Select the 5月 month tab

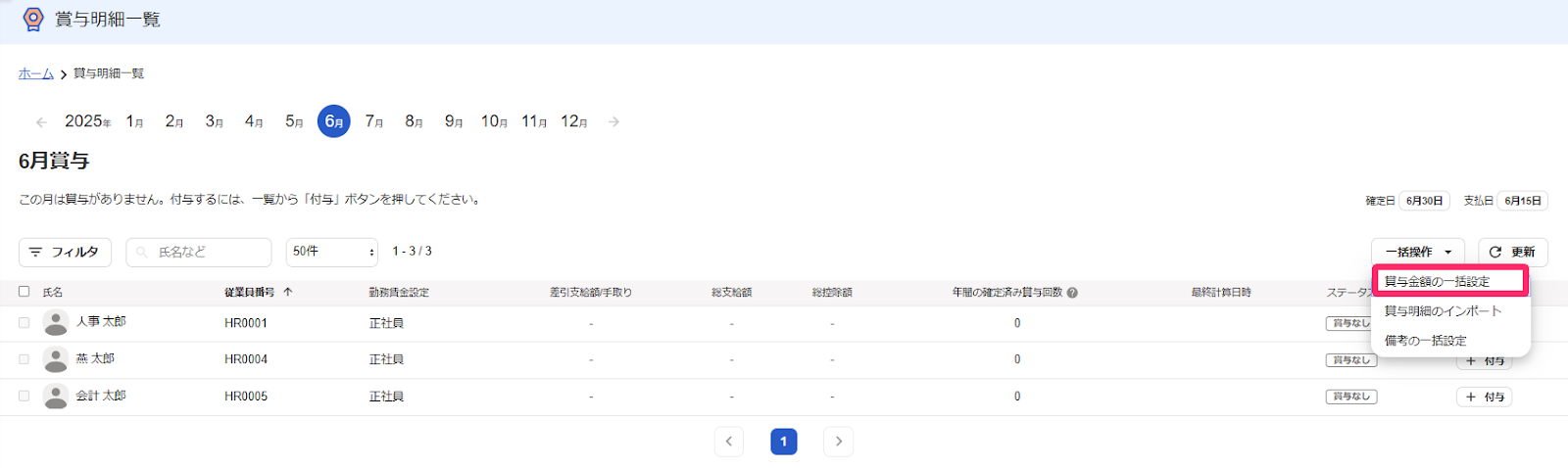pos(294,121)
